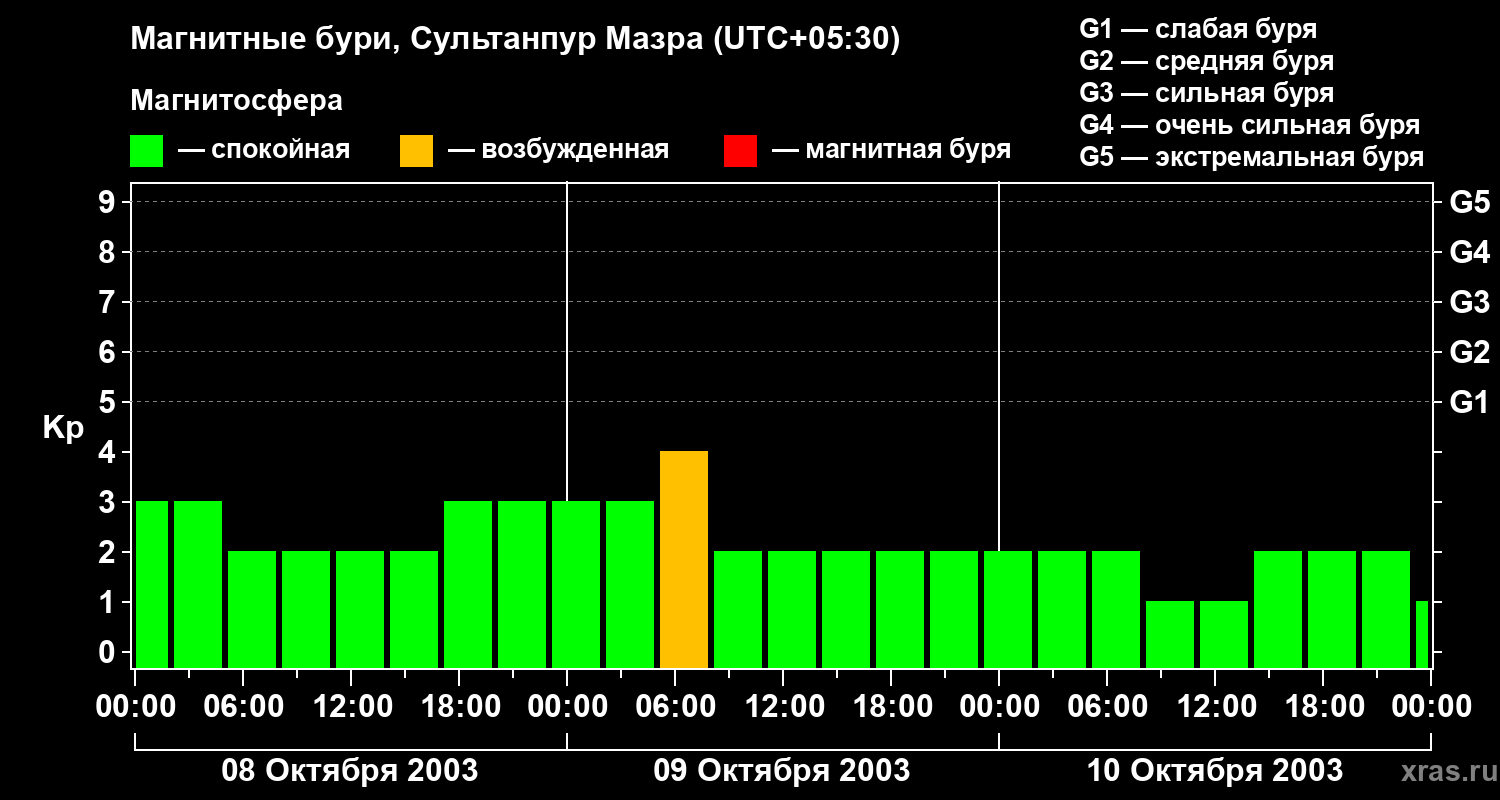Click the right-axis 'G3' label beside Kp 7
The width and height of the screenshot is (1500, 800).
1469,302
